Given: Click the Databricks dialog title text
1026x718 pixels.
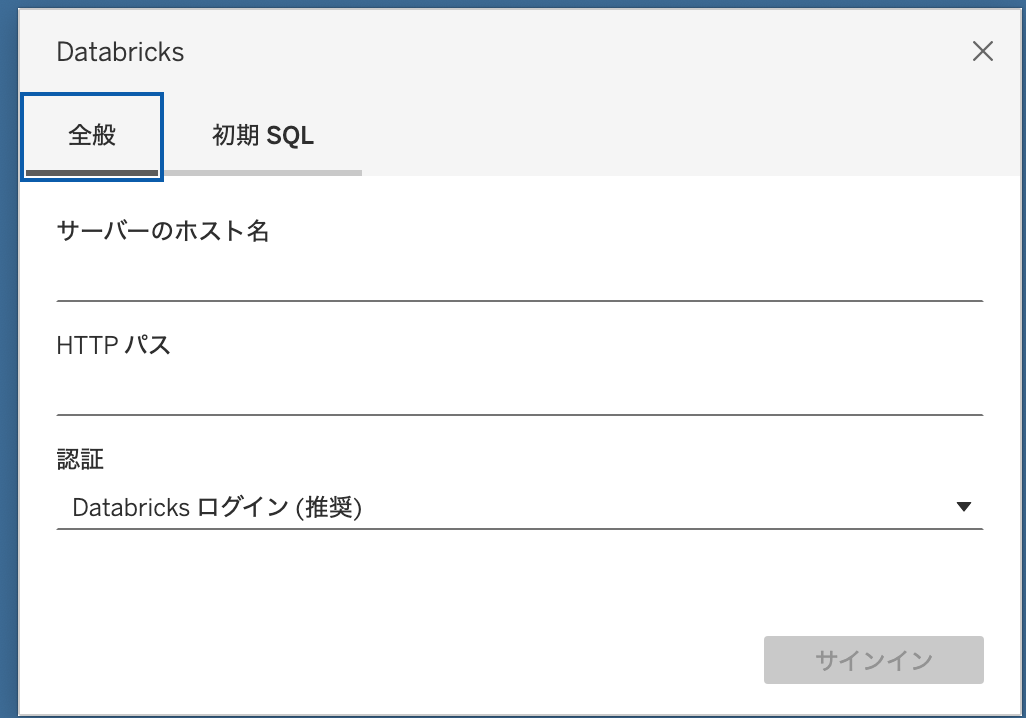Looking at the screenshot, I should pyautogui.click(x=120, y=52).
